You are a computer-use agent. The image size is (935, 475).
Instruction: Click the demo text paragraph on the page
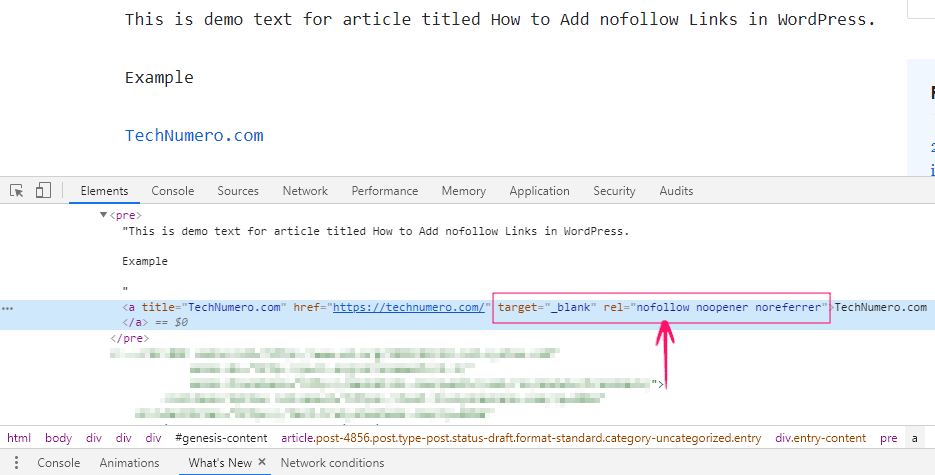[500, 19]
